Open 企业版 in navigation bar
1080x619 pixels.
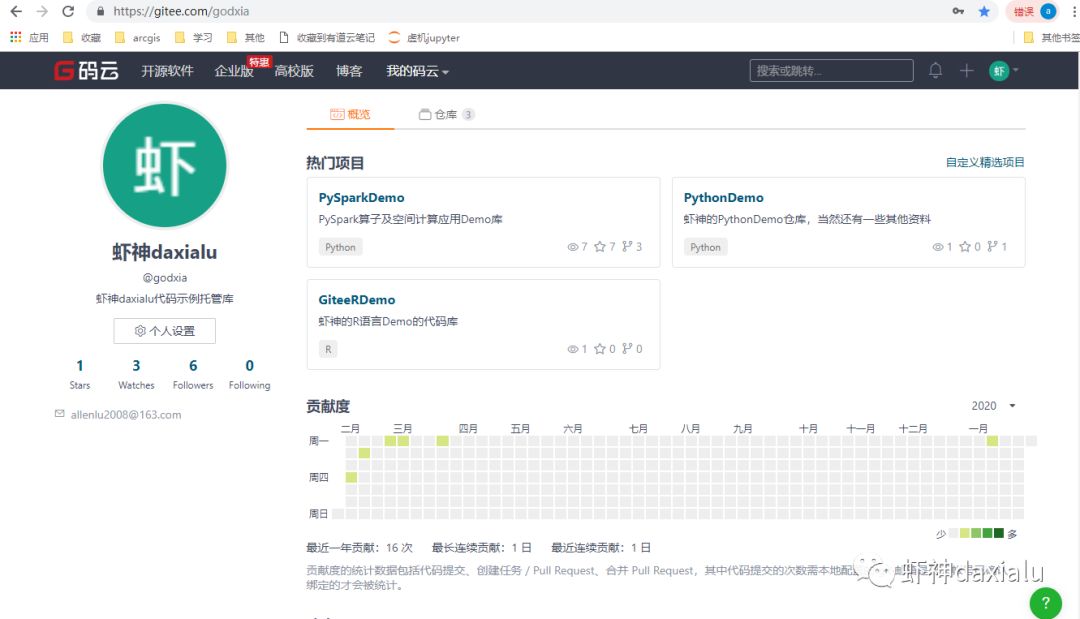coord(234,71)
